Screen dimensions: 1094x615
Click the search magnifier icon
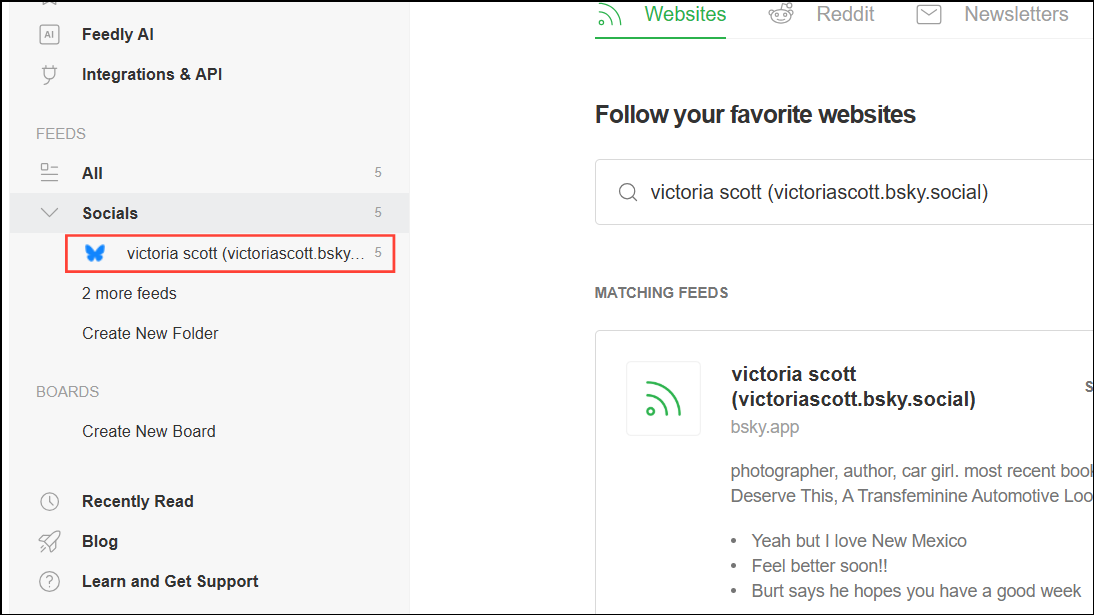628,192
